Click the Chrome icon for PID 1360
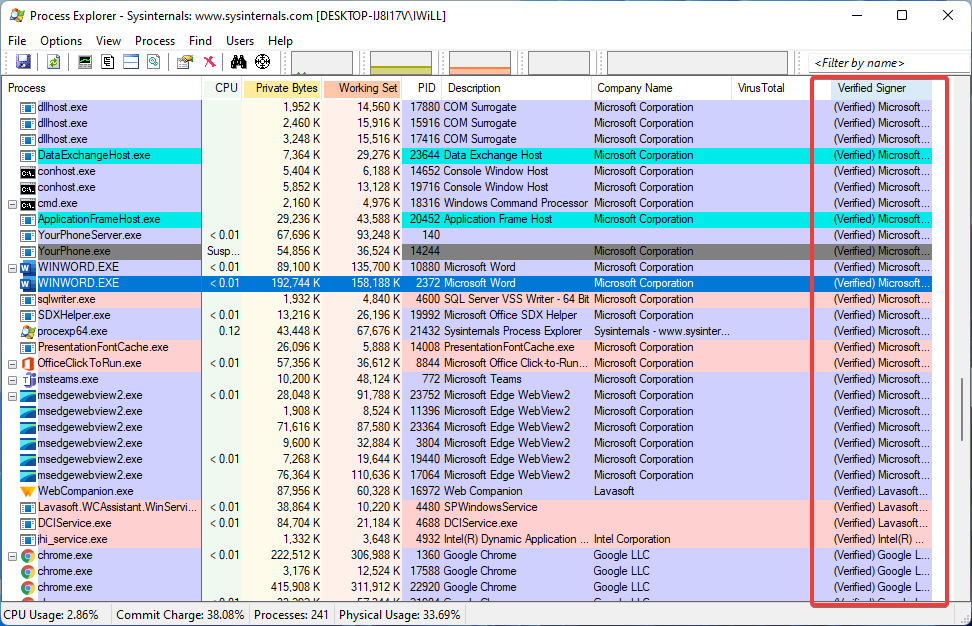Image resolution: width=972 pixels, height=626 pixels. (27, 555)
